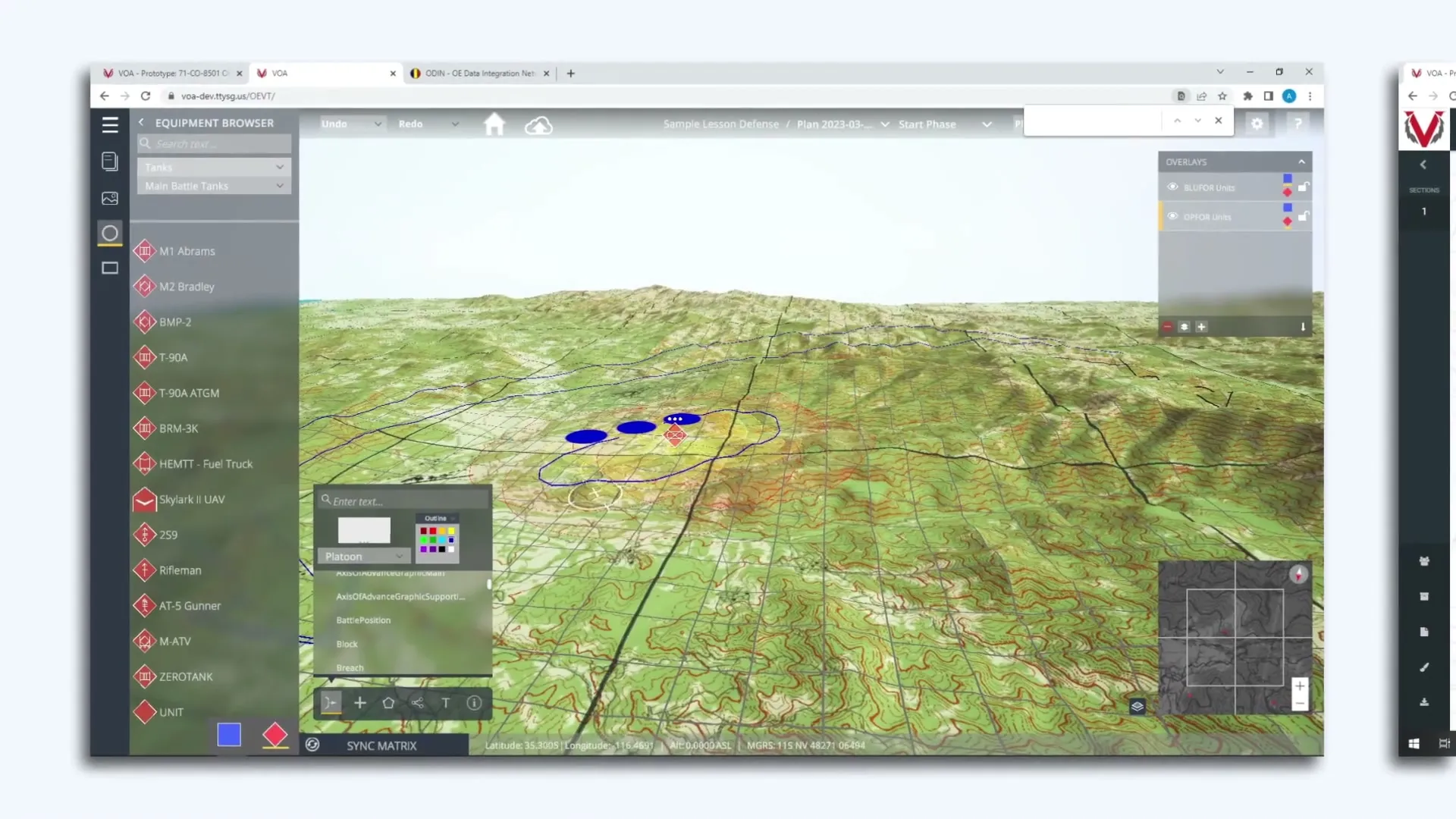Click the Home icon in the top bar
The image size is (1456, 819).
494,124
